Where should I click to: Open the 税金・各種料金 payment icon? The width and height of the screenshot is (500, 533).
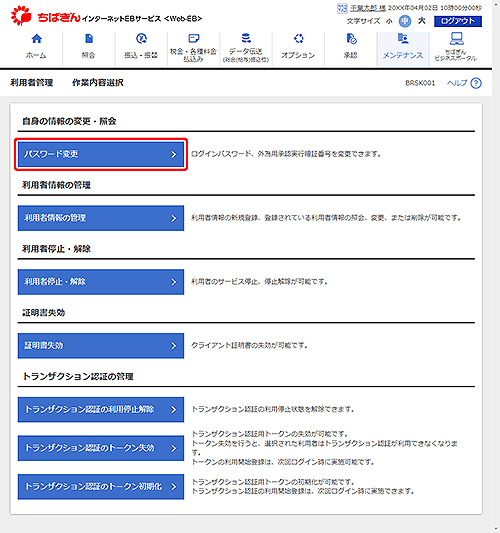click(193, 38)
